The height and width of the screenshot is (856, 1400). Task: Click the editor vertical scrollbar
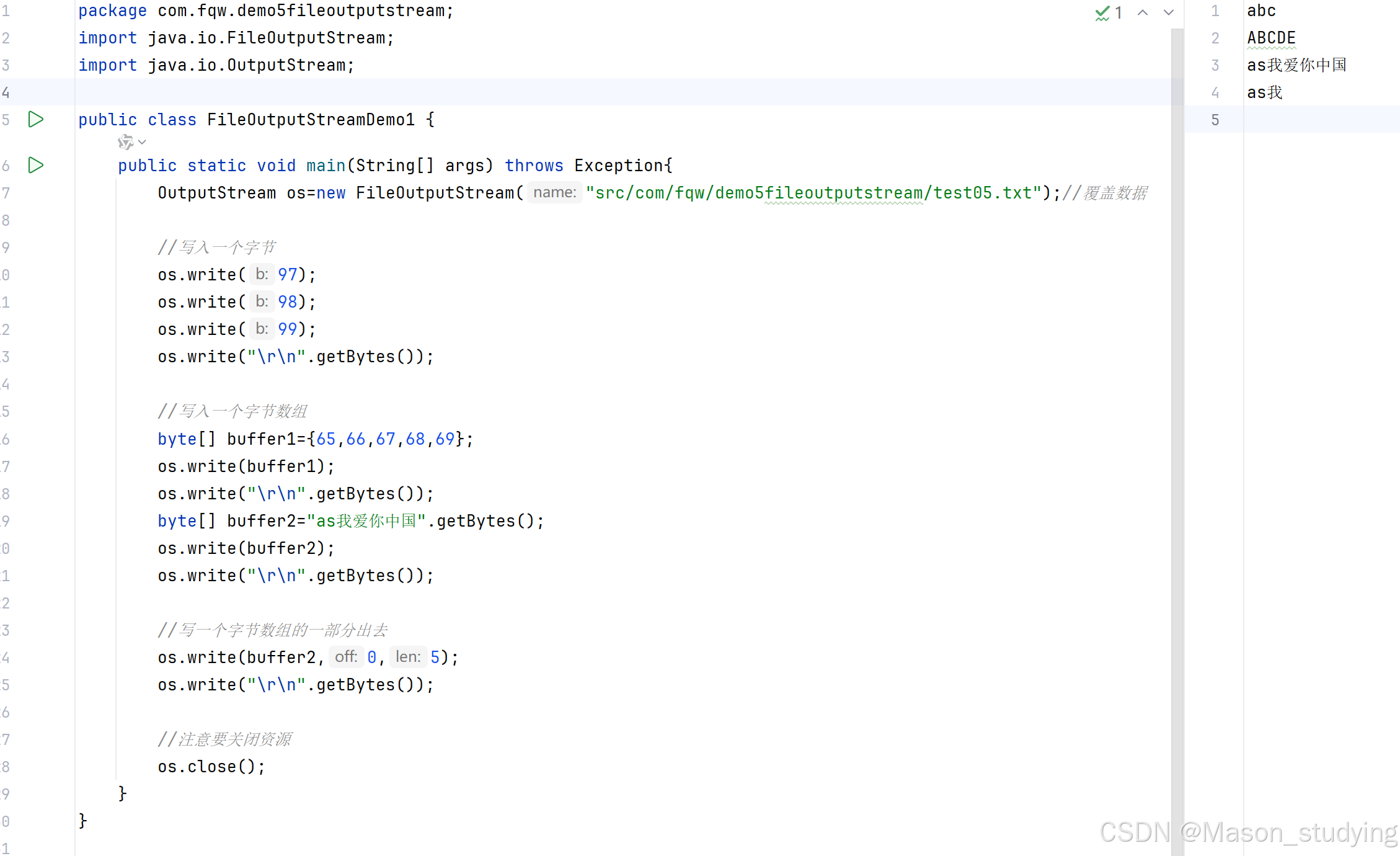pyautogui.click(x=1177, y=434)
